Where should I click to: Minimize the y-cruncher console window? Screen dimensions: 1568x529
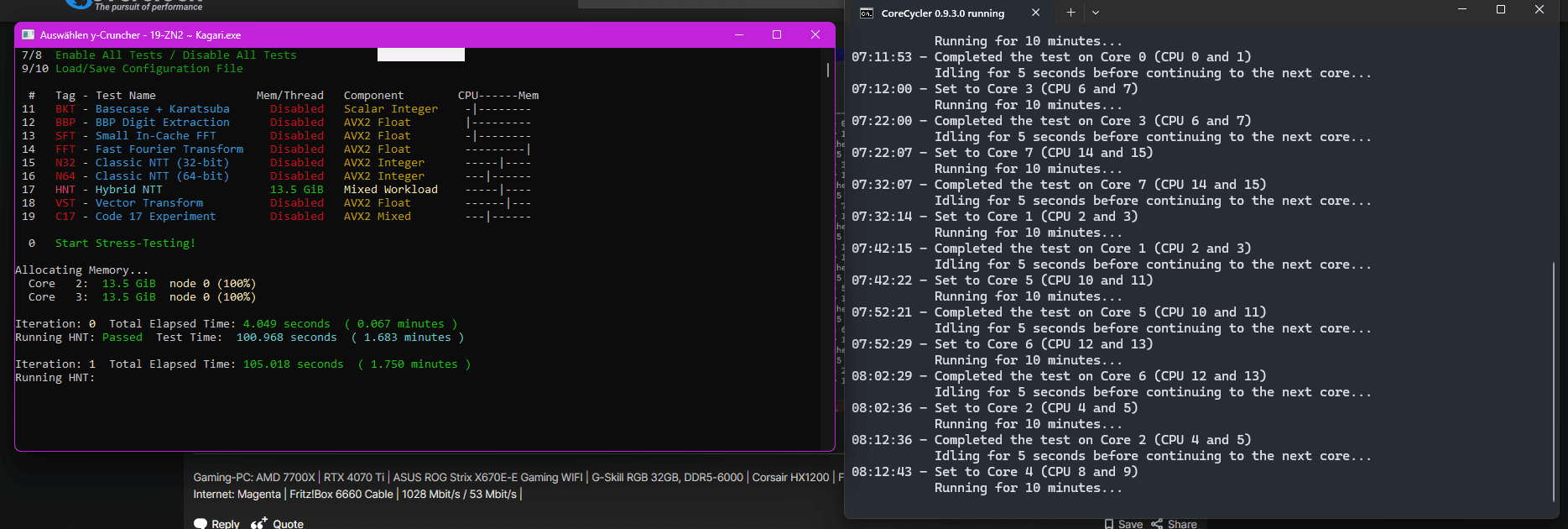(x=739, y=34)
